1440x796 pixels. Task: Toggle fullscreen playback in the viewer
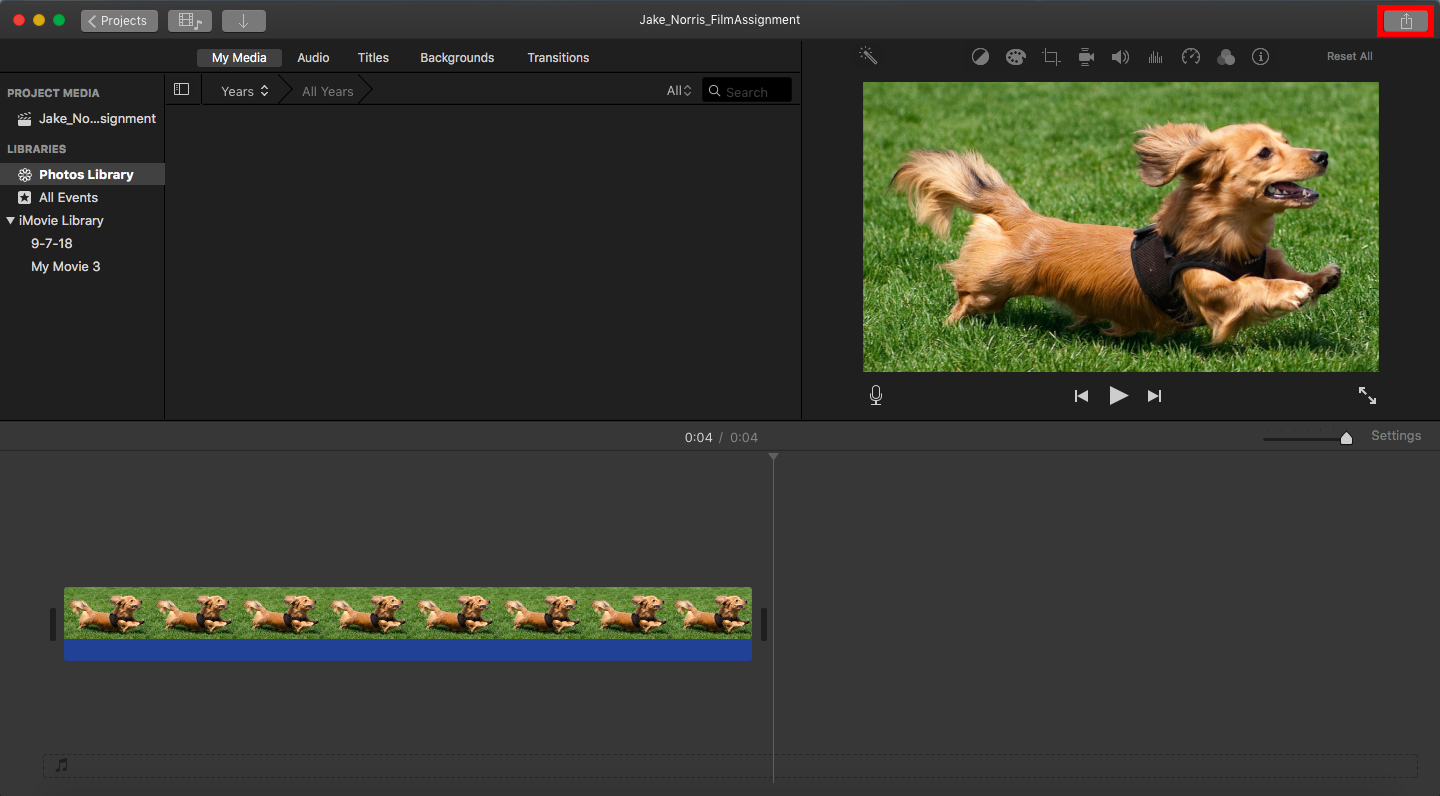pyautogui.click(x=1367, y=396)
